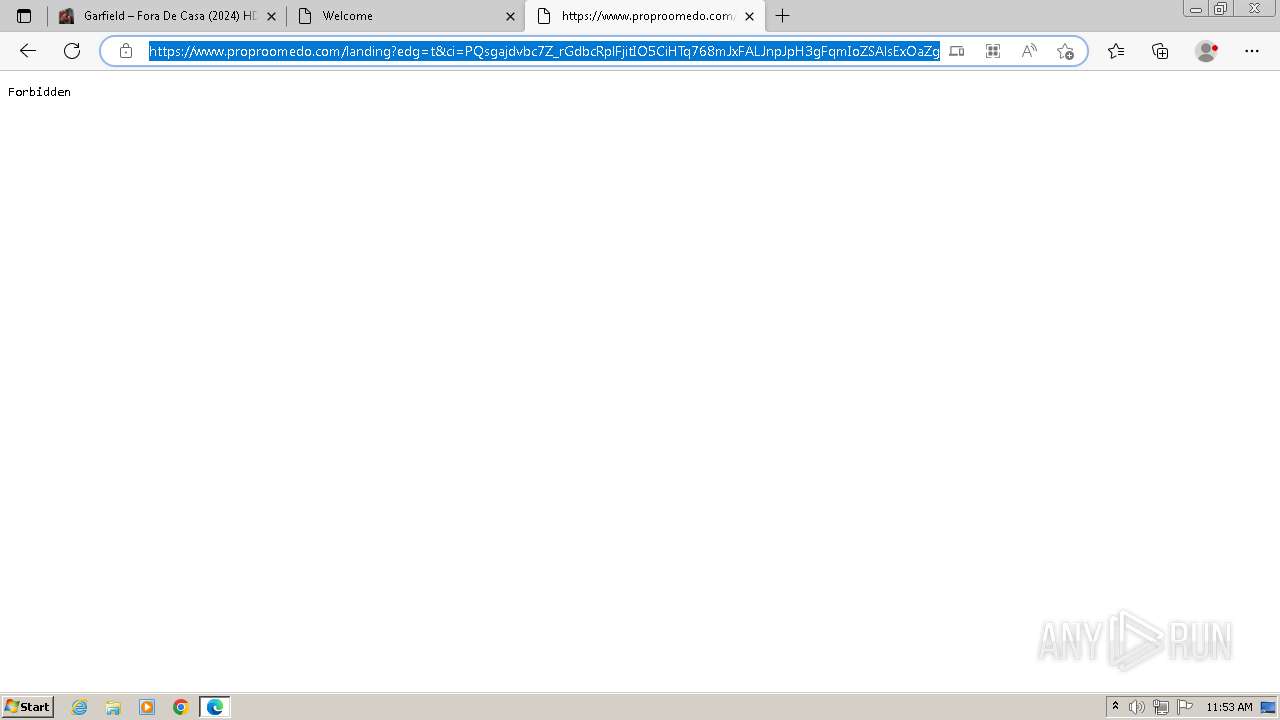
Task: Click the address bar URL field
Action: (544, 51)
